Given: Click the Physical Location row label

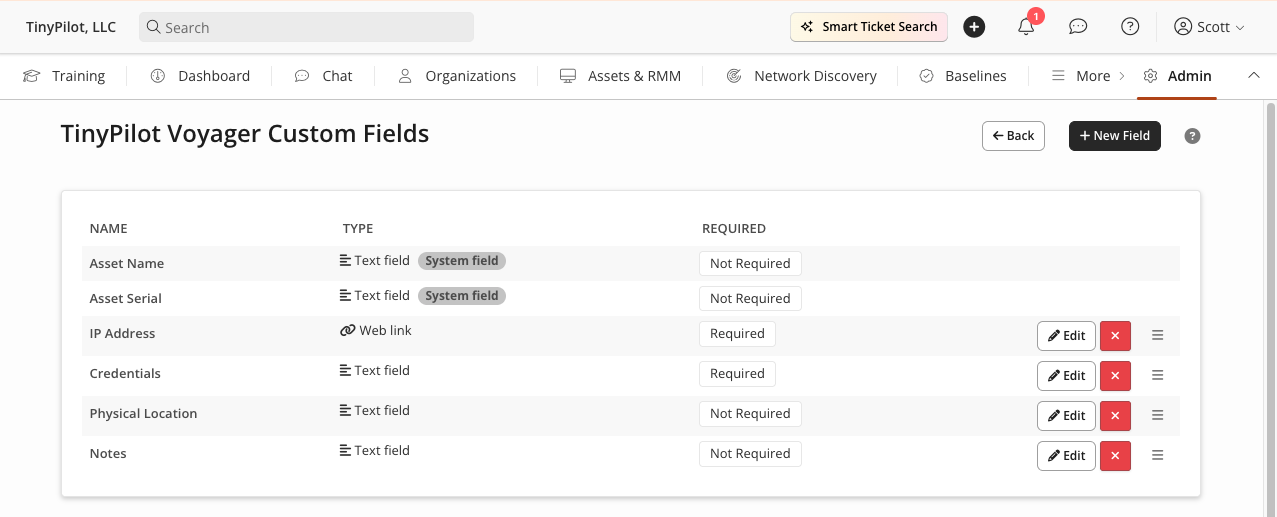Looking at the screenshot, I should [x=144, y=414].
